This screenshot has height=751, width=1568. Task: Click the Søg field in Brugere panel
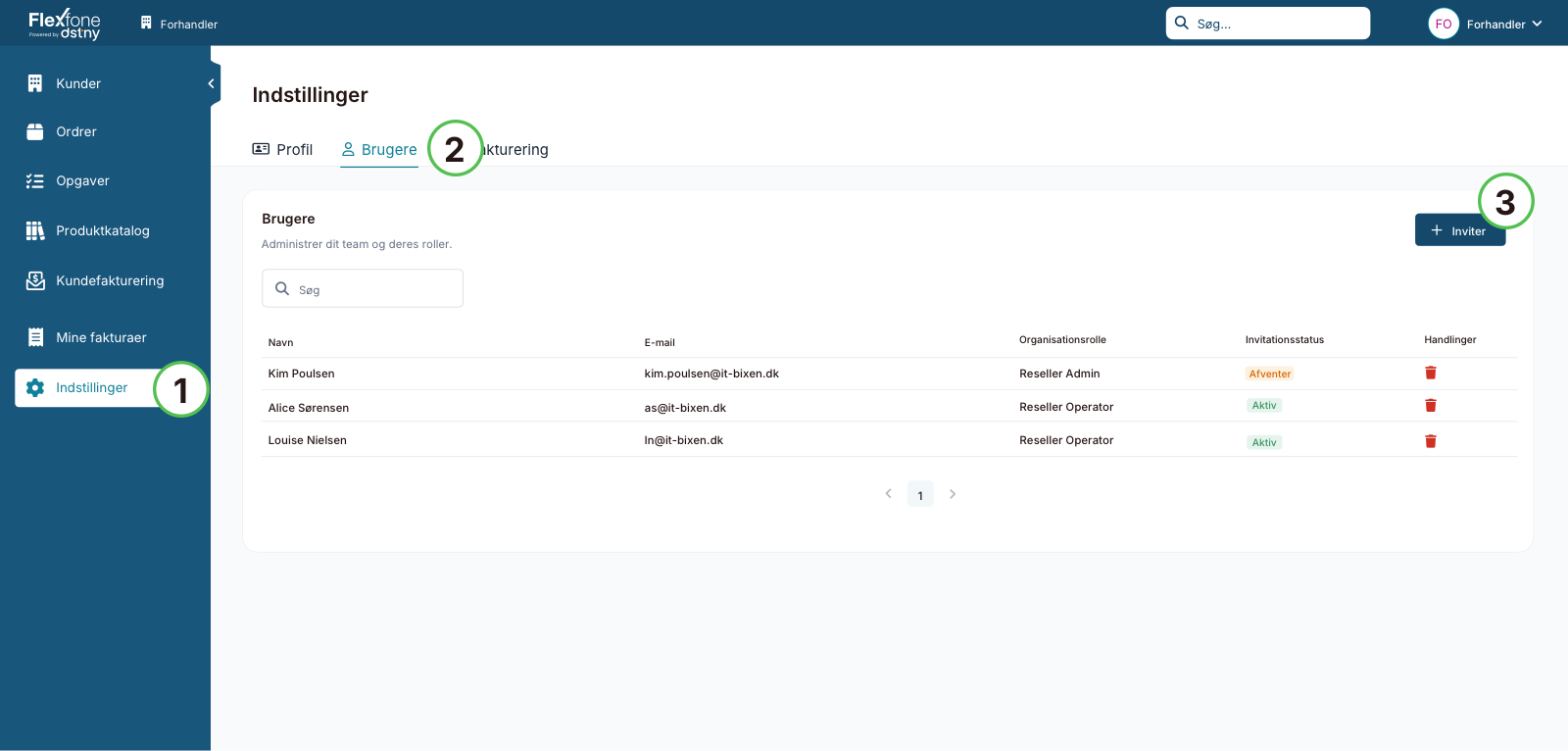coord(363,288)
